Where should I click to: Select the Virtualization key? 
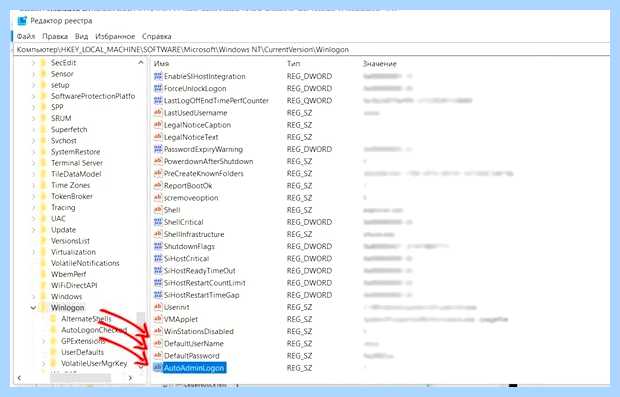coord(73,252)
